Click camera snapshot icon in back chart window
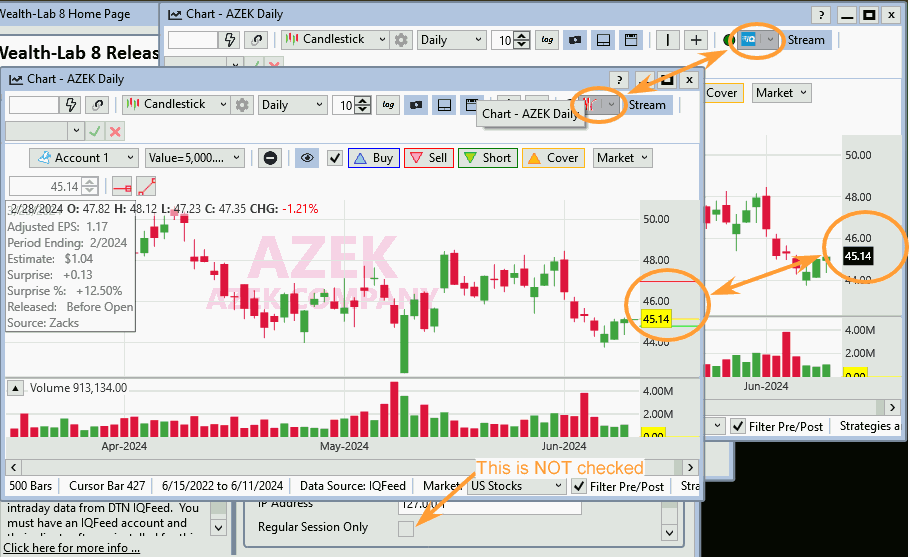The height and width of the screenshot is (557, 910). (x=575, y=40)
